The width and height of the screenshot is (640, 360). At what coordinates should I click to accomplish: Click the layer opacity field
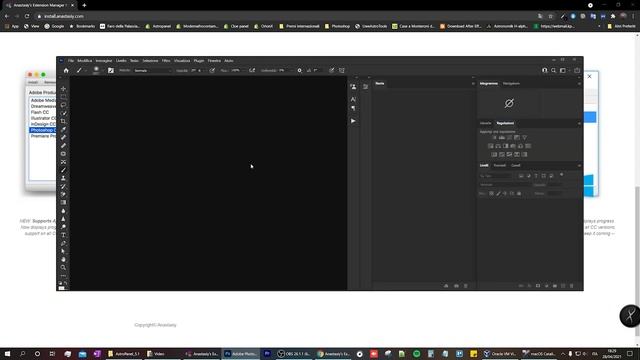[x=555, y=185]
